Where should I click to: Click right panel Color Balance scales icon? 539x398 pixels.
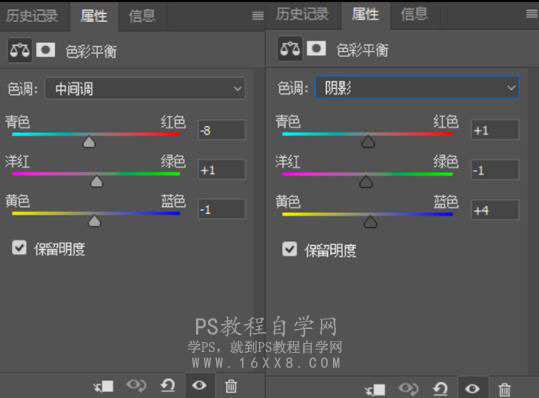coord(290,49)
